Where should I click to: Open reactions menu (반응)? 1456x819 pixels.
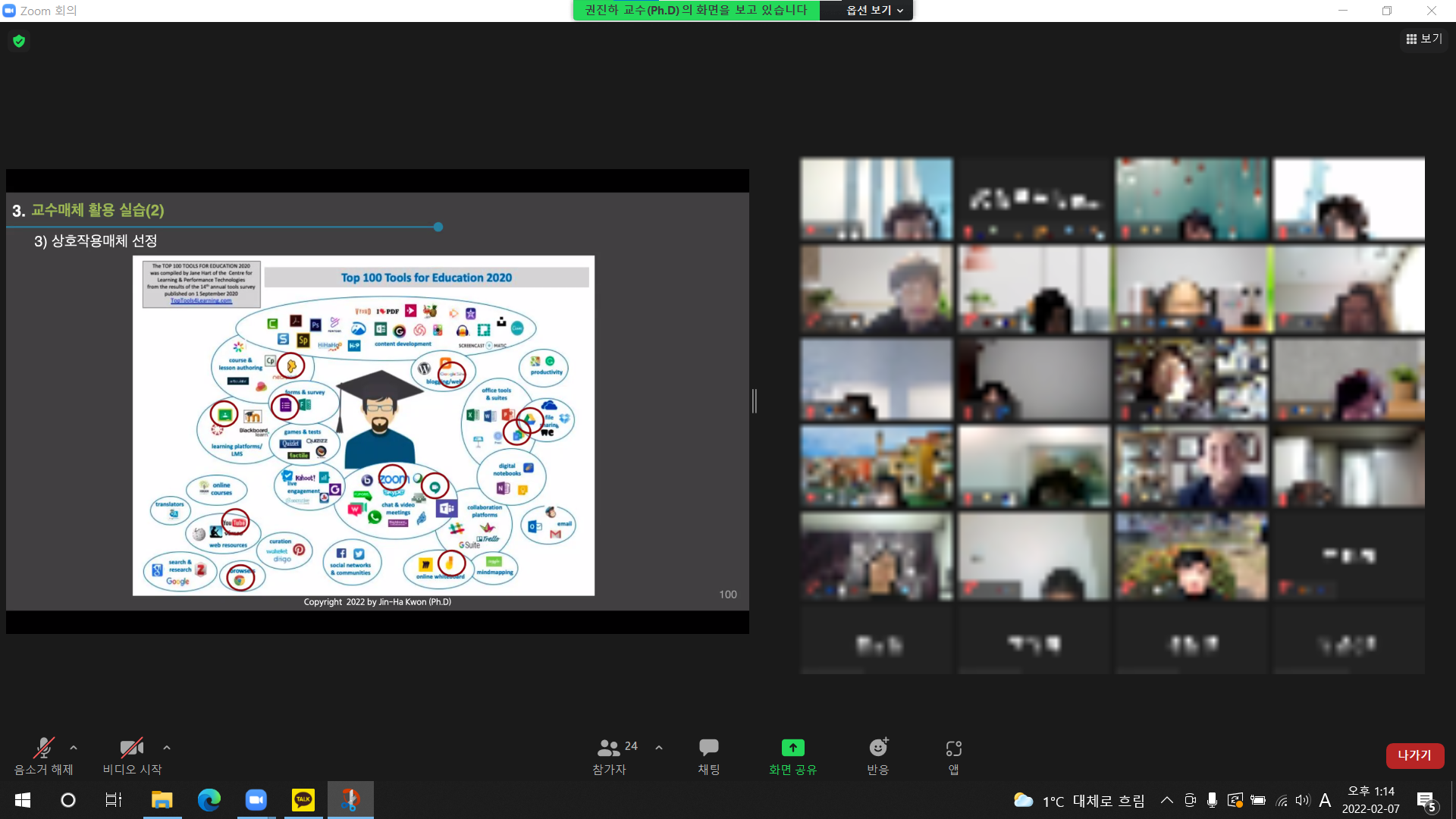point(878,756)
